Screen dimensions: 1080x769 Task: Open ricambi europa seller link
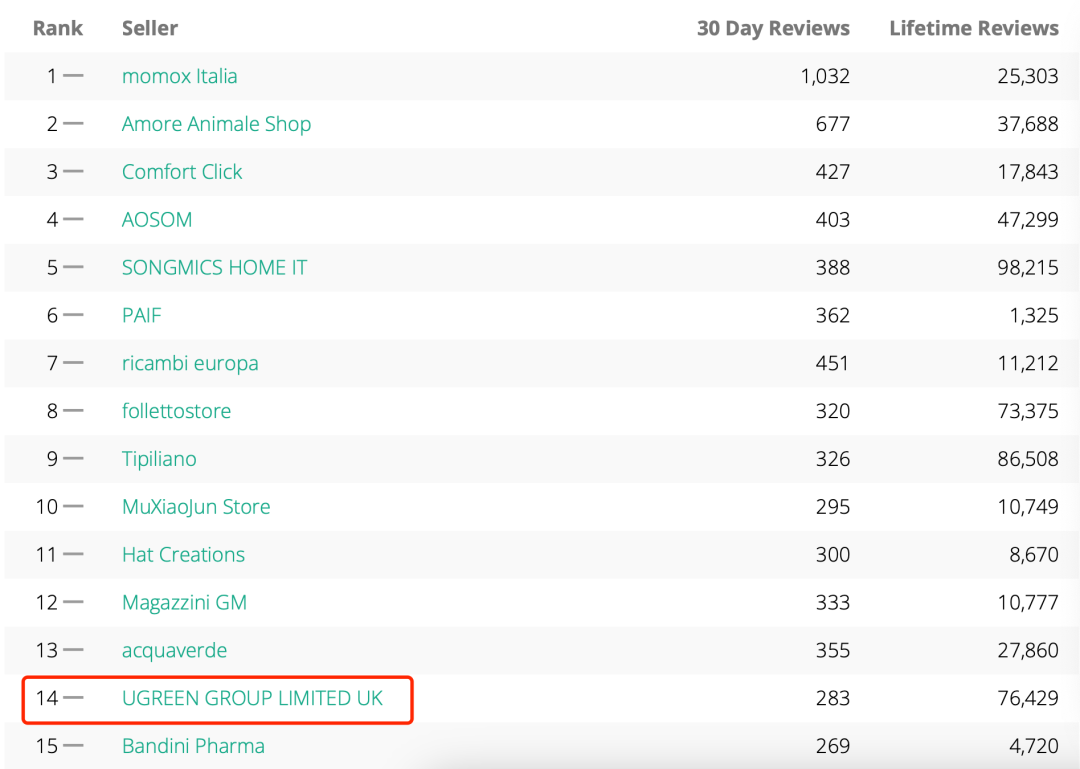tap(190, 363)
